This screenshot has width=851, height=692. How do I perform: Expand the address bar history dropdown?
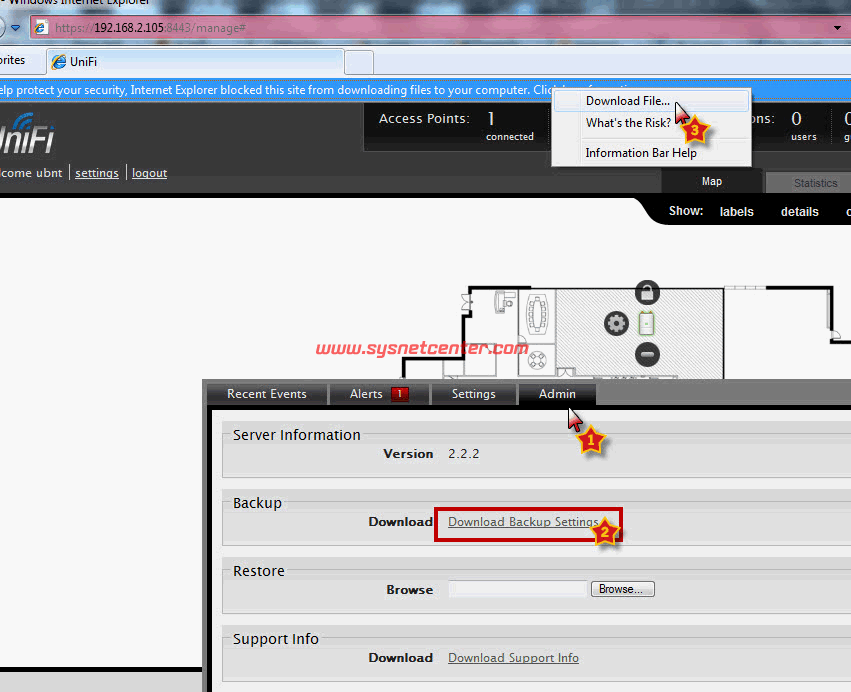coord(836,27)
